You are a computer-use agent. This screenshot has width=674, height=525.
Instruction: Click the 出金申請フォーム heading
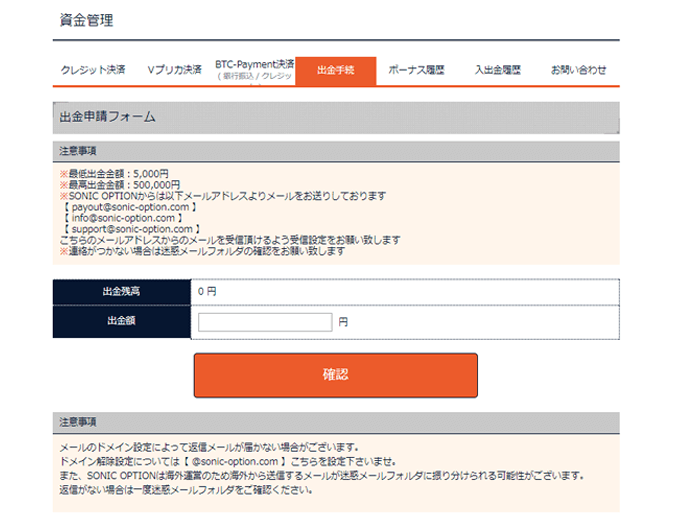(107, 117)
